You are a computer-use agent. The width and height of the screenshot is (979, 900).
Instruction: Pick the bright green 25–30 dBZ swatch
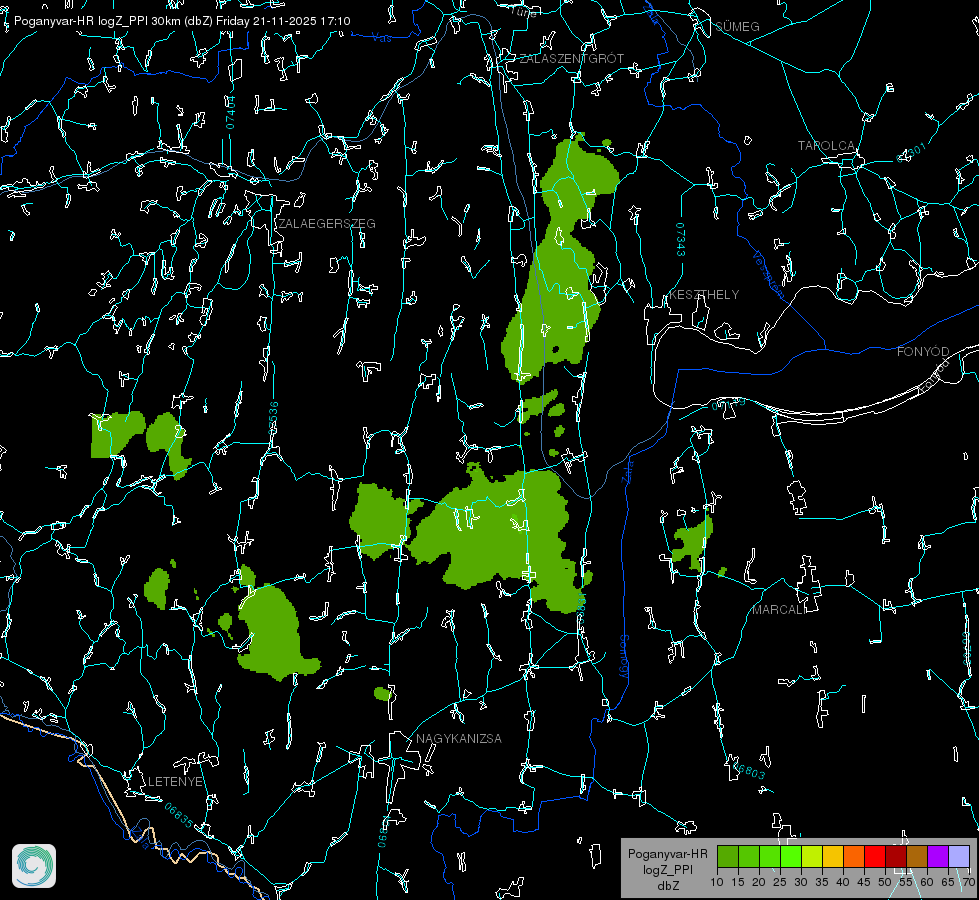click(x=790, y=856)
